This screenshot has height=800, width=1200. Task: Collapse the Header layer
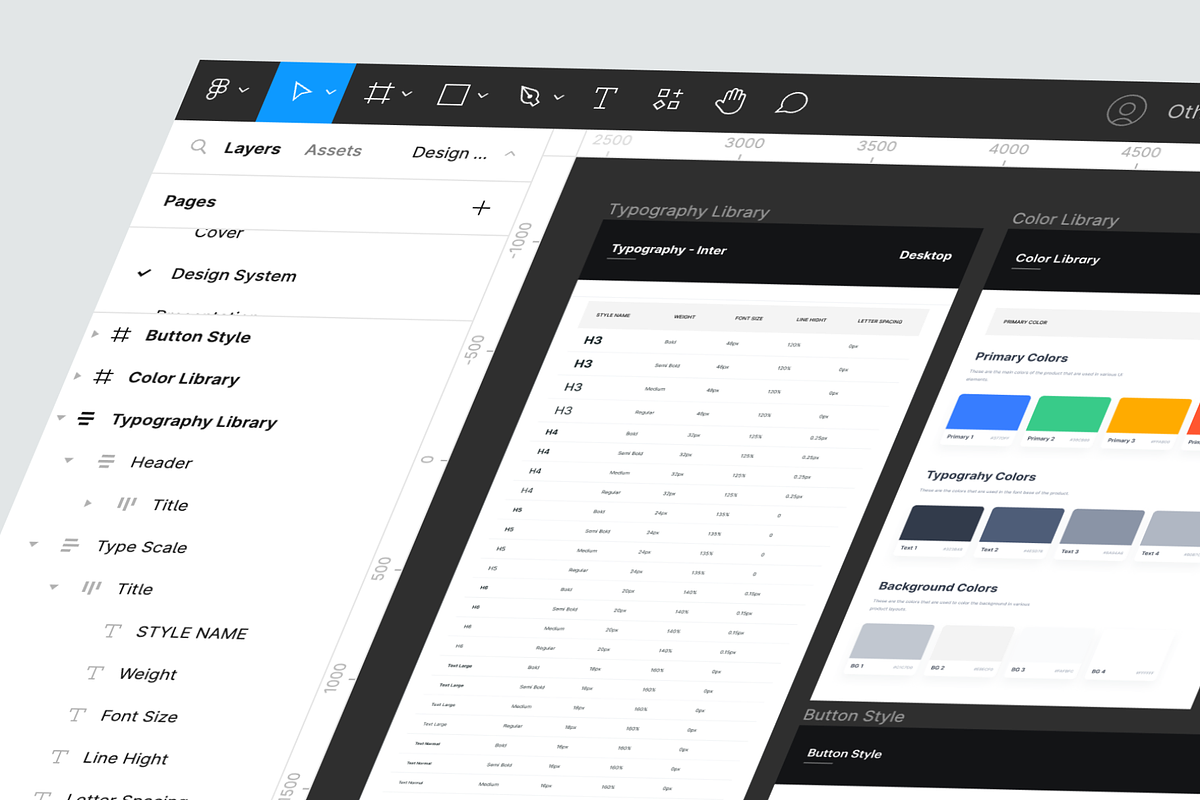click(x=69, y=460)
